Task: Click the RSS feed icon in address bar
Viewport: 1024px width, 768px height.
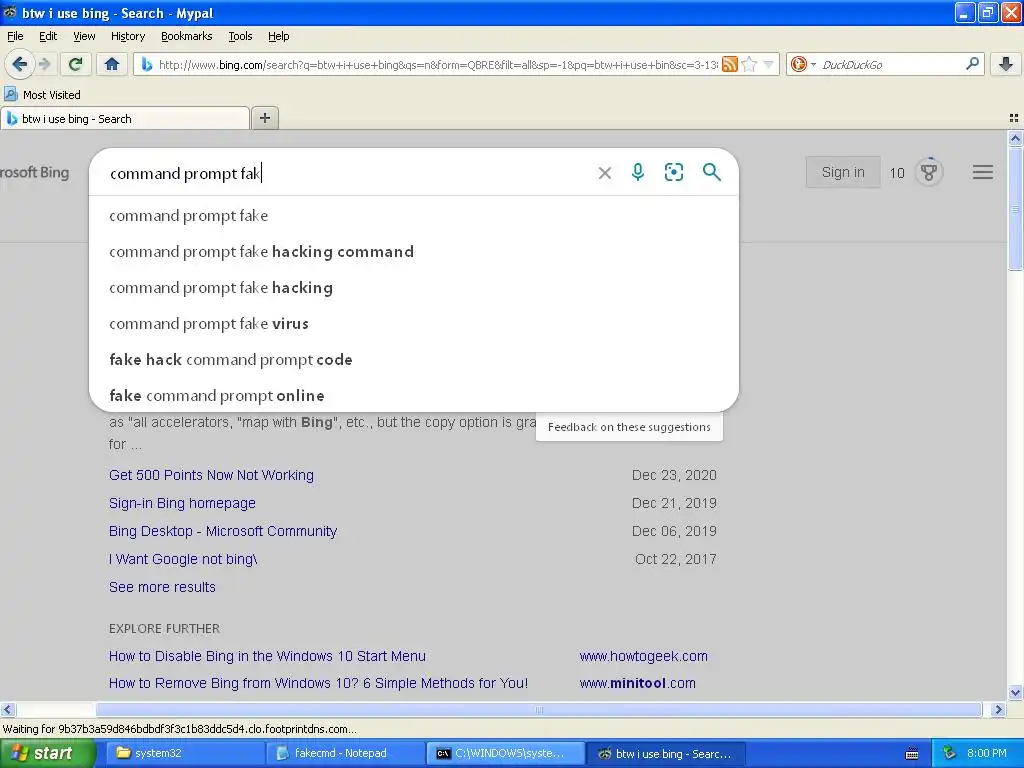Action: tap(729, 64)
